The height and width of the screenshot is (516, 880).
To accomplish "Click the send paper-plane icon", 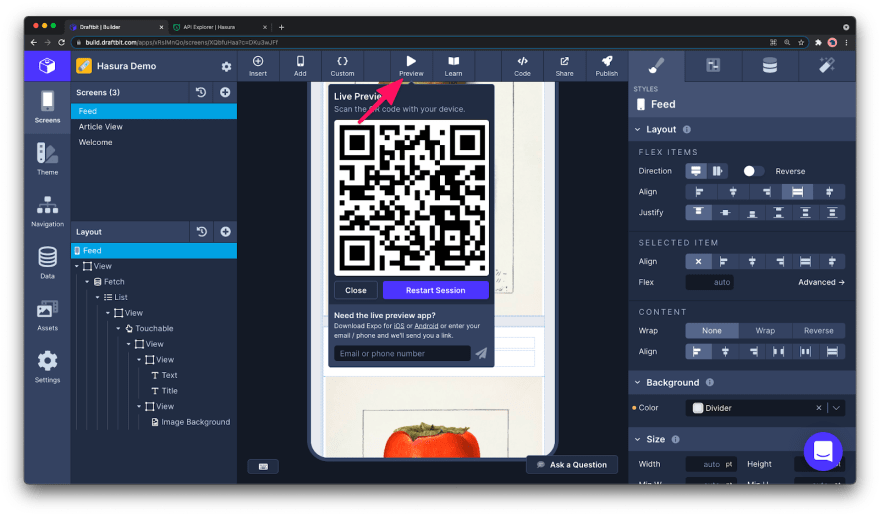I will tap(481, 353).
